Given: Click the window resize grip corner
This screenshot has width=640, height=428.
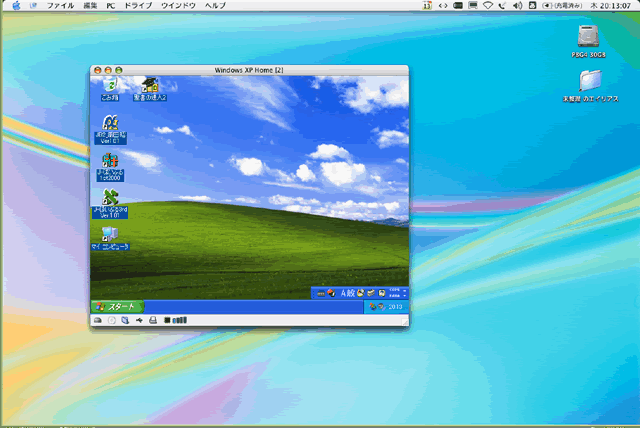Looking at the screenshot, I should (404, 322).
